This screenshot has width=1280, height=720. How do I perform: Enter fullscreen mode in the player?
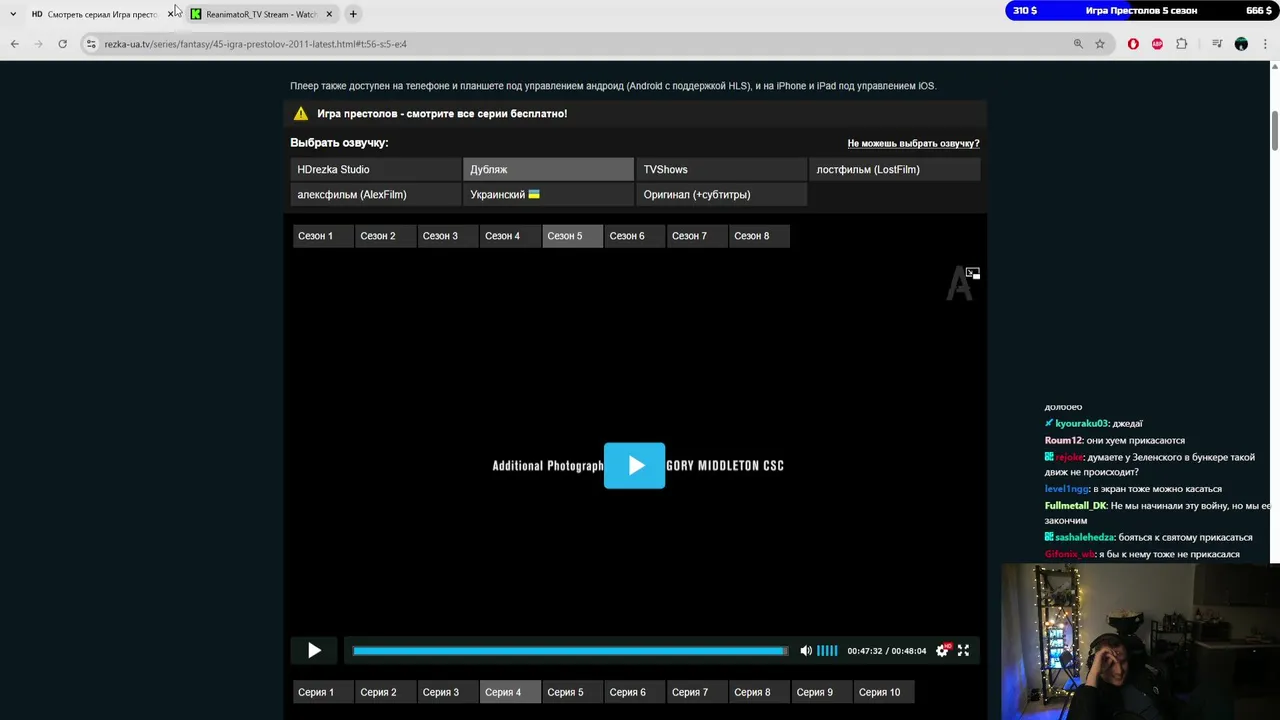click(x=963, y=651)
